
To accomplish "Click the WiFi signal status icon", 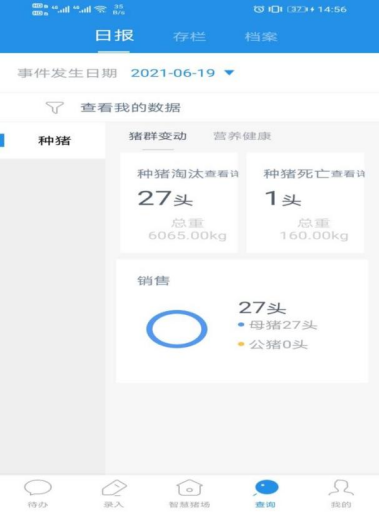I will pyautogui.click(x=100, y=9).
